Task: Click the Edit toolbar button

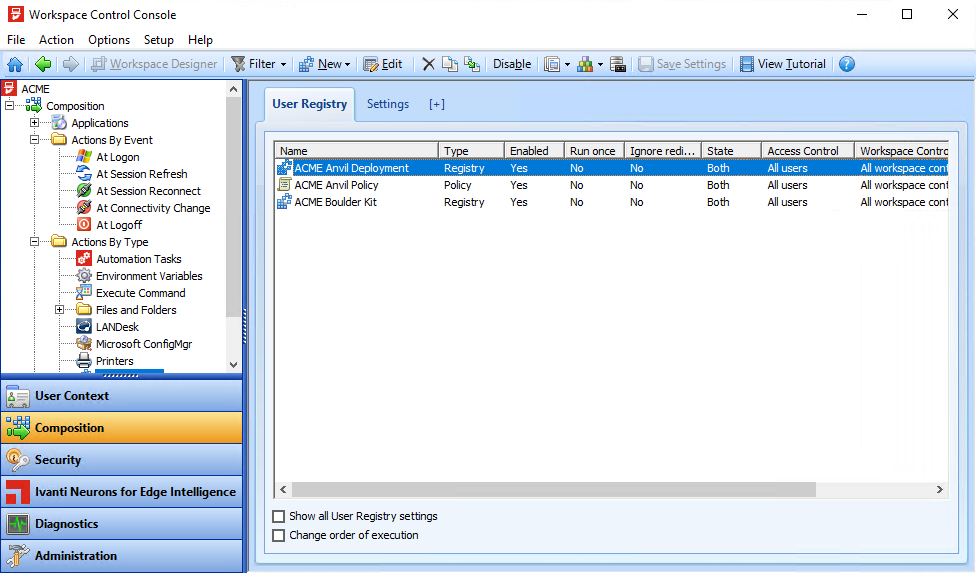Action: tap(383, 64)
